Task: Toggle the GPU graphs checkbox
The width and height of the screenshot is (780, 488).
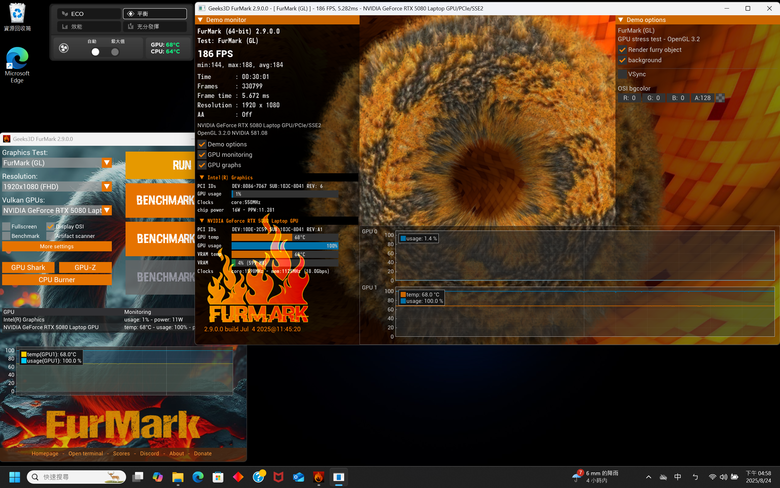Action: 202,165
